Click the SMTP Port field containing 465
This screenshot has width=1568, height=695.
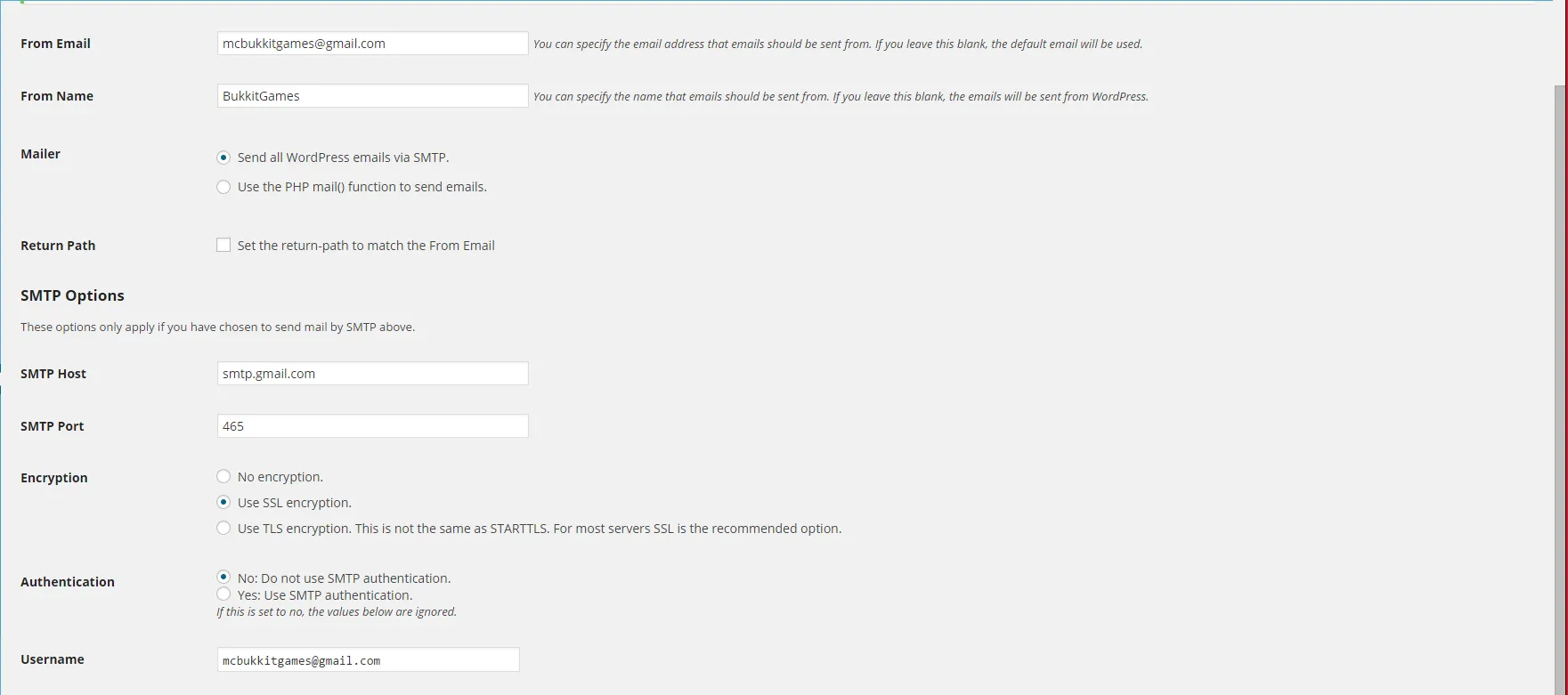[372, 426]
